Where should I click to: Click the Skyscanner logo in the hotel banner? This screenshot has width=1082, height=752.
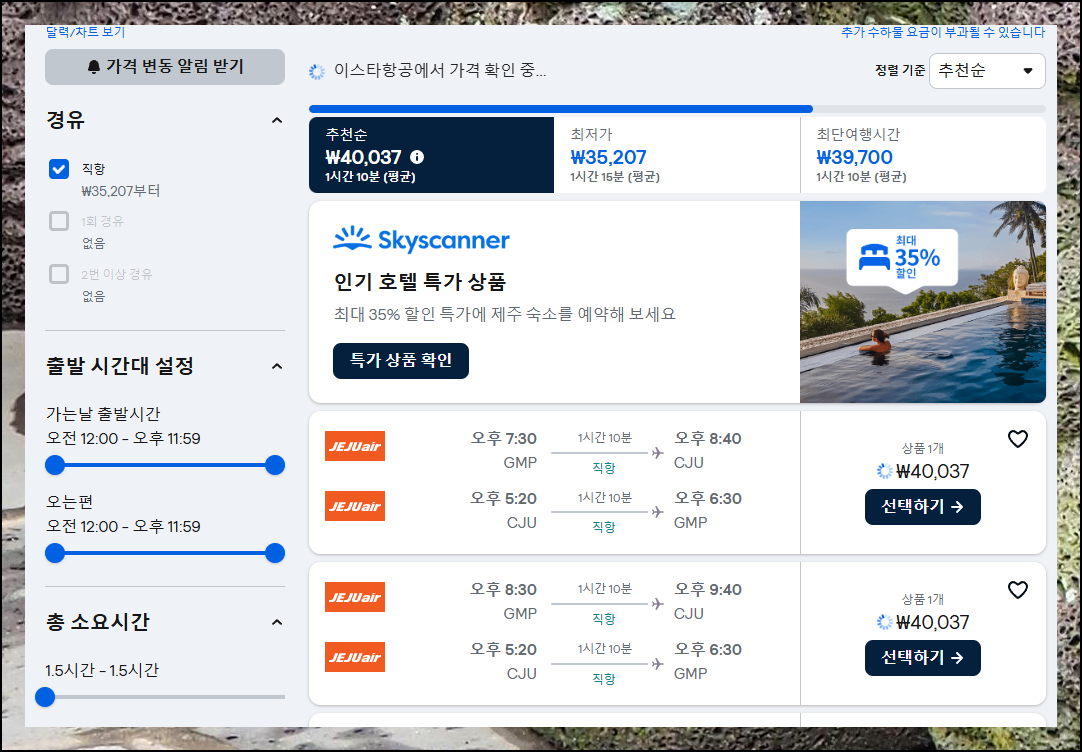point(422,240)
